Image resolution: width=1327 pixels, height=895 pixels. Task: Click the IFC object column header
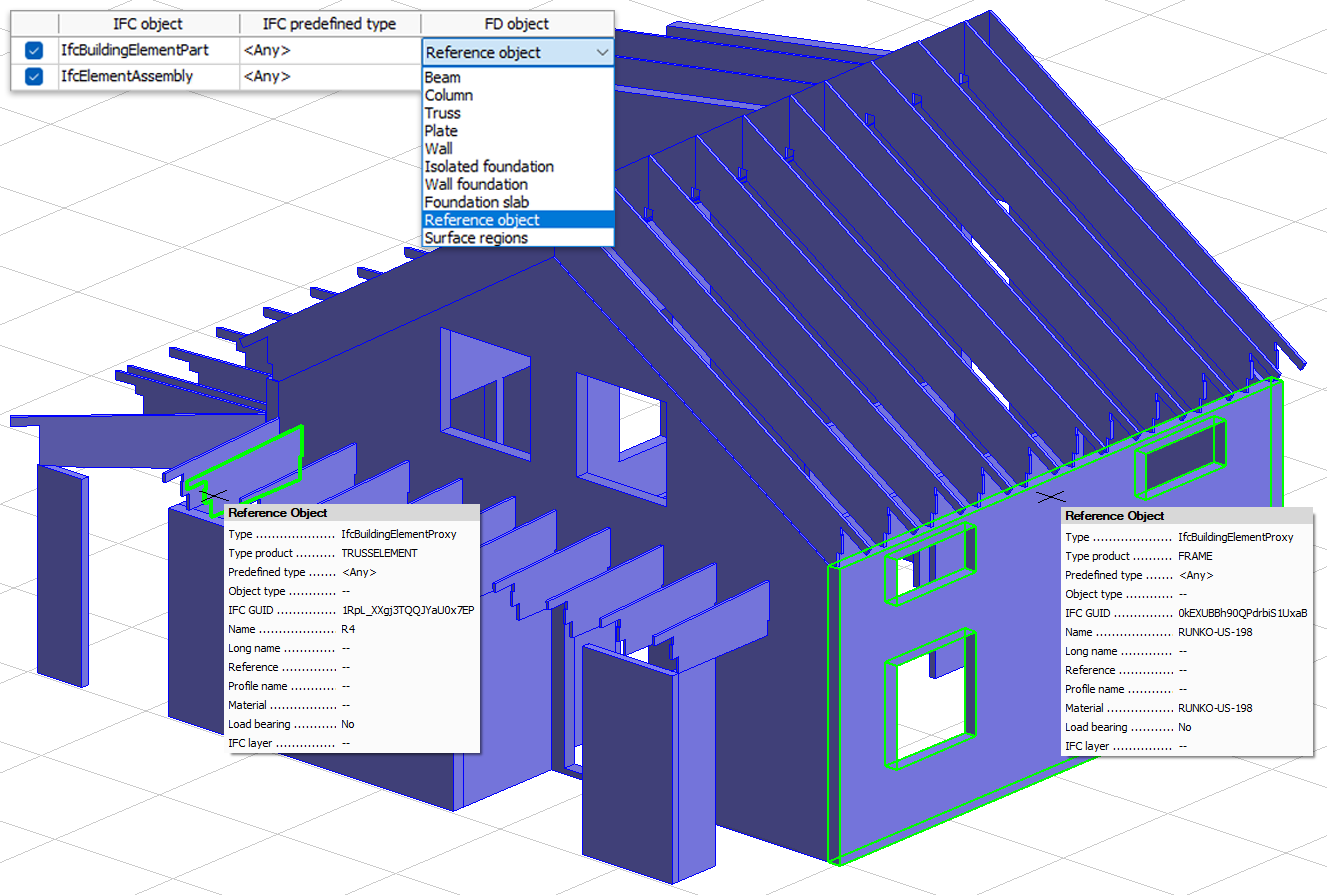pyautogui.click(x=148, y=24)
